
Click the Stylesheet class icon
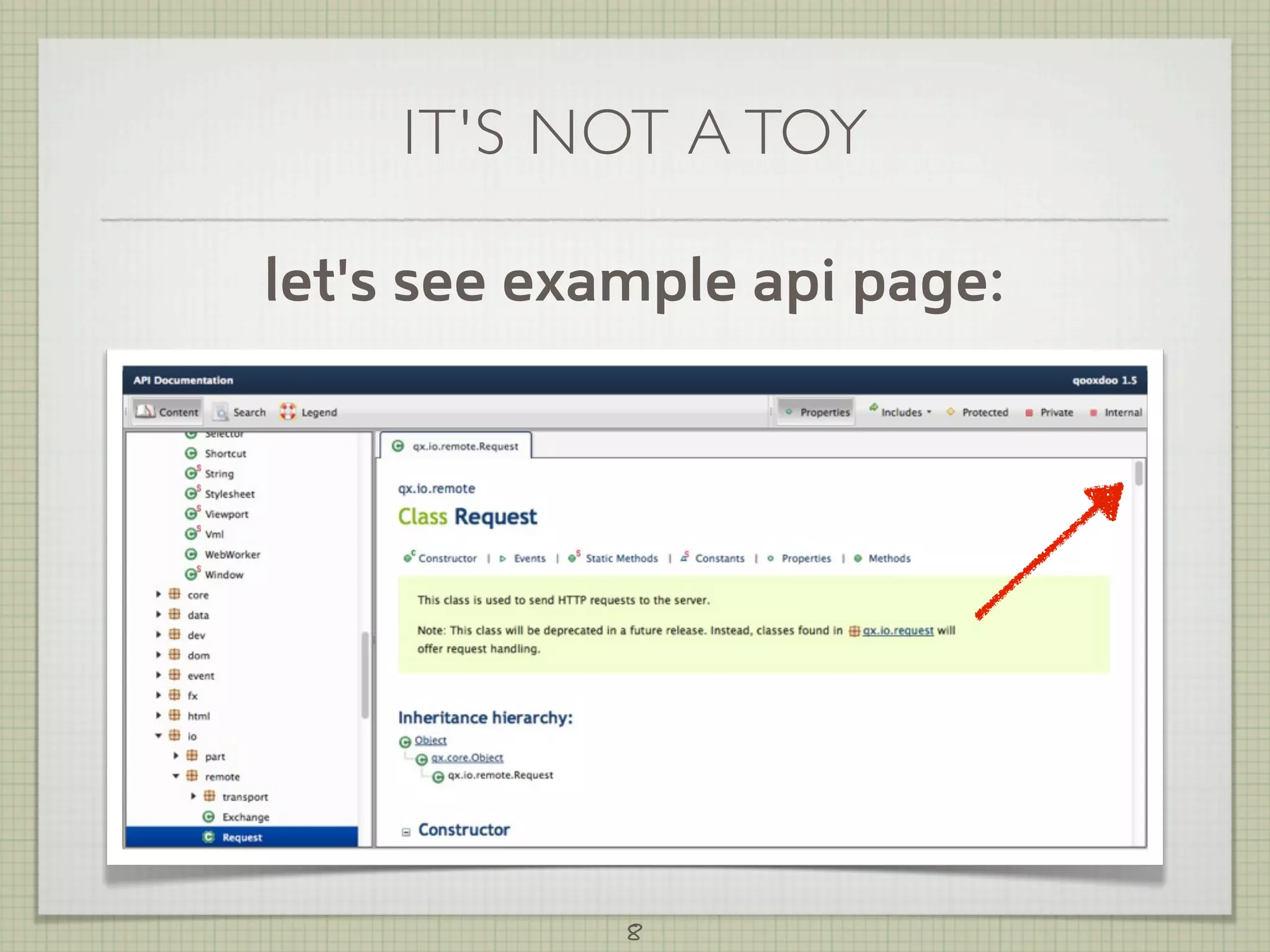coord(192,493)
